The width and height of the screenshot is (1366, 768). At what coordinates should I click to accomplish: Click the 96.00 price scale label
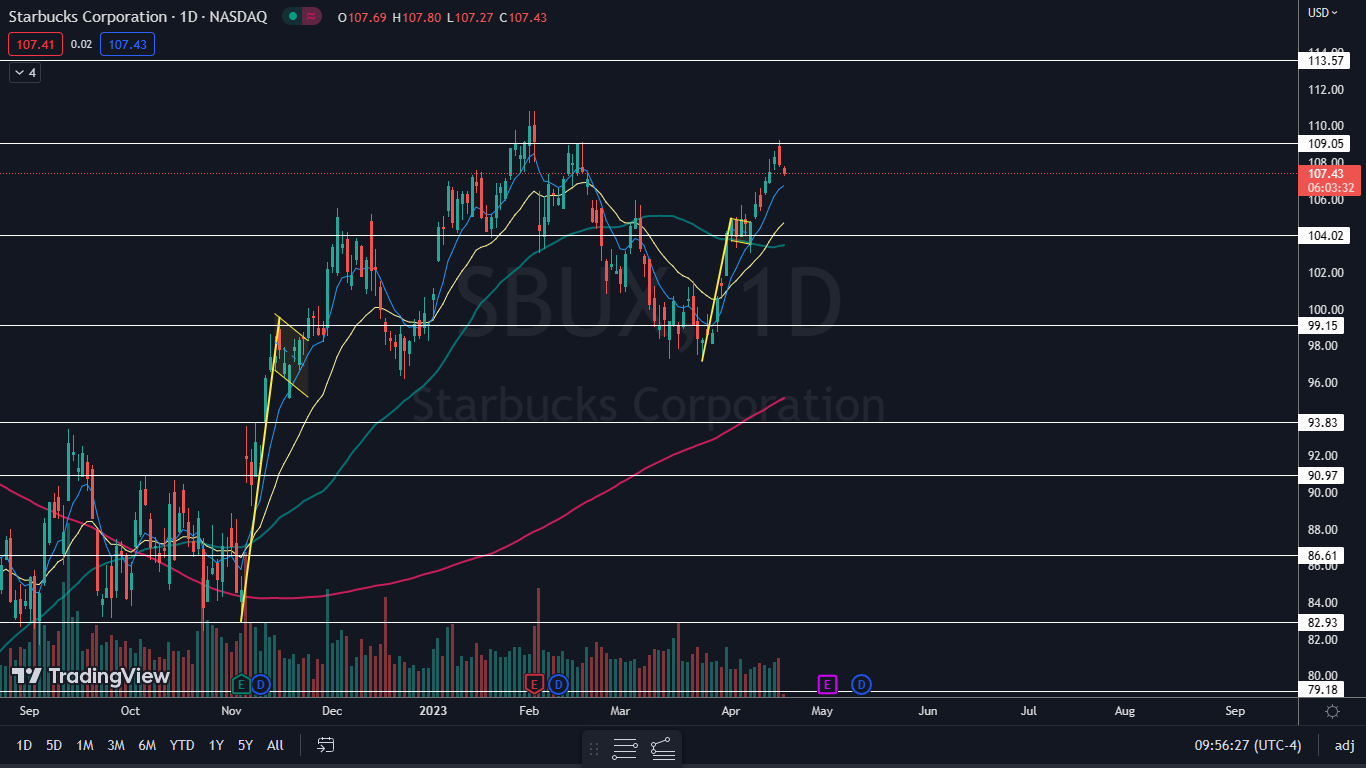(x=1327, y=382)
